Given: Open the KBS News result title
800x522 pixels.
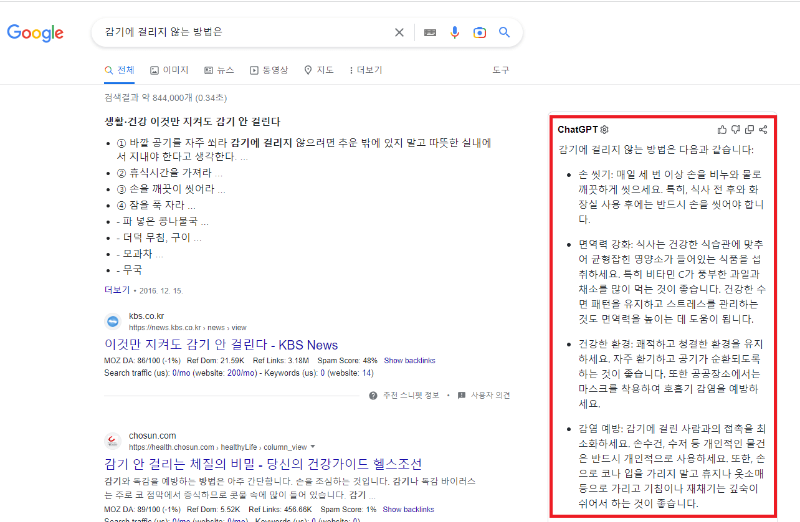Looking at the screenshot, I should [221, 345].
